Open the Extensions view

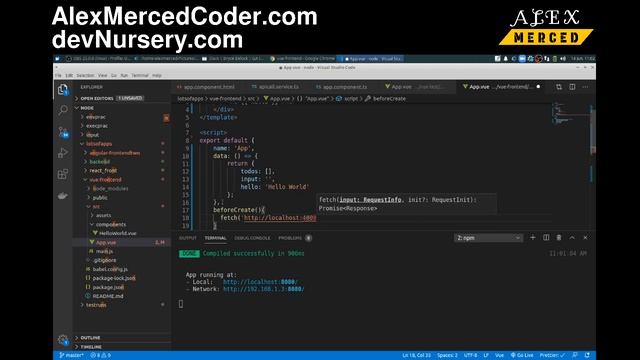click(x=63, y=174)
